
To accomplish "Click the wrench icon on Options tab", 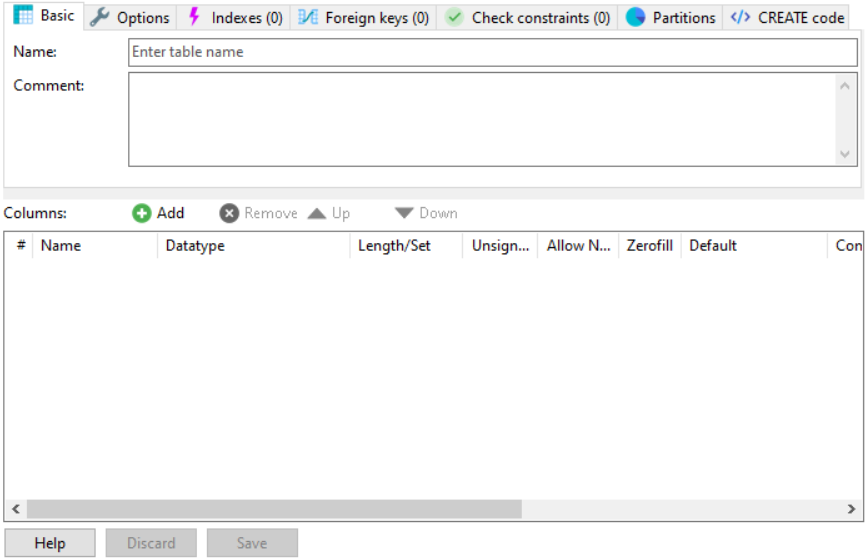I will coord(99,18).
